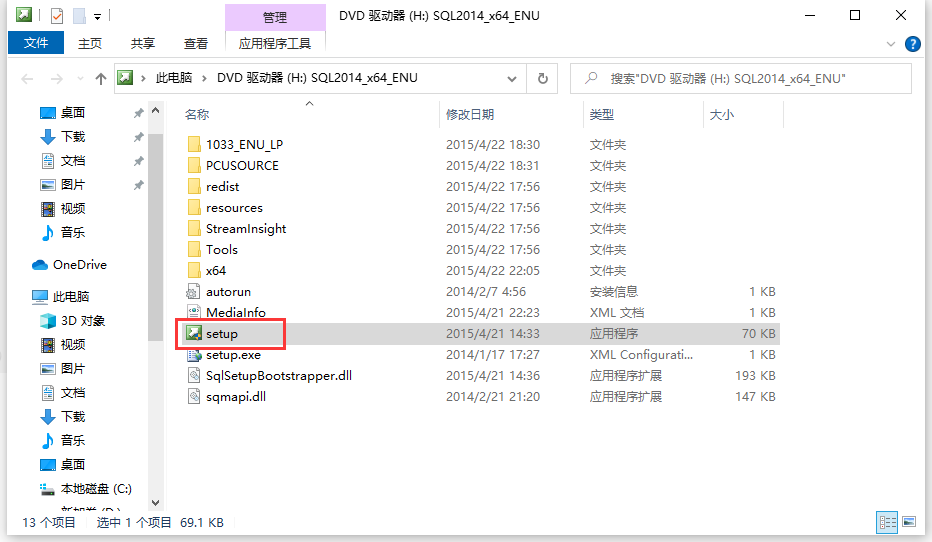Click the navigation pane scroll up arrow

[156, 111]
